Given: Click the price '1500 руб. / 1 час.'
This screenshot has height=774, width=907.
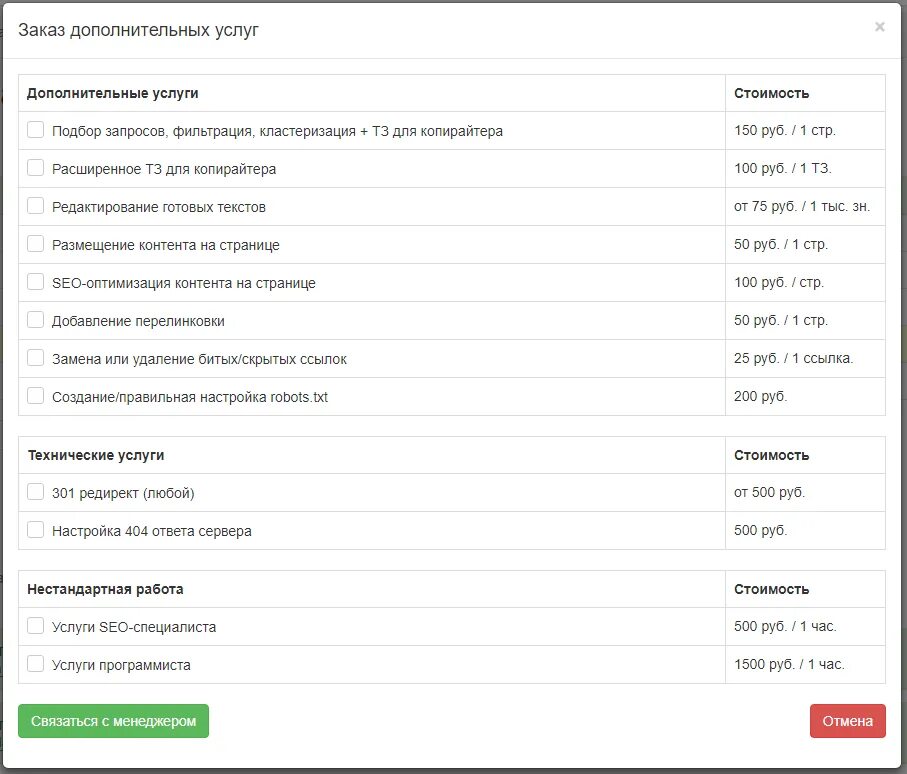Looking at the screenshot, I should 789,664.
